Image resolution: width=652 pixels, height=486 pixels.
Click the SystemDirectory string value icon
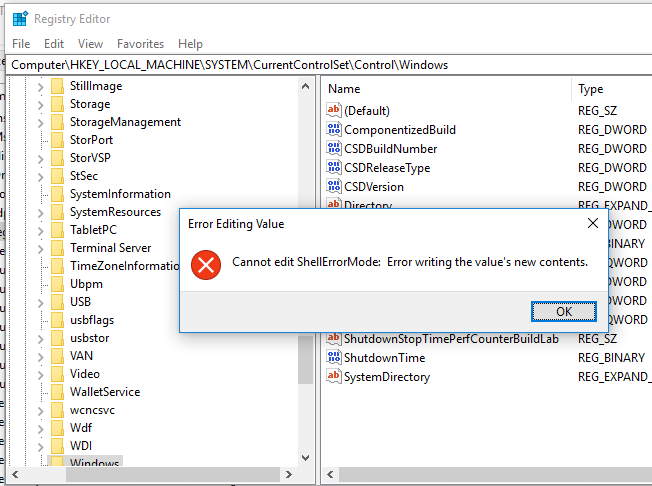(333, 376)
